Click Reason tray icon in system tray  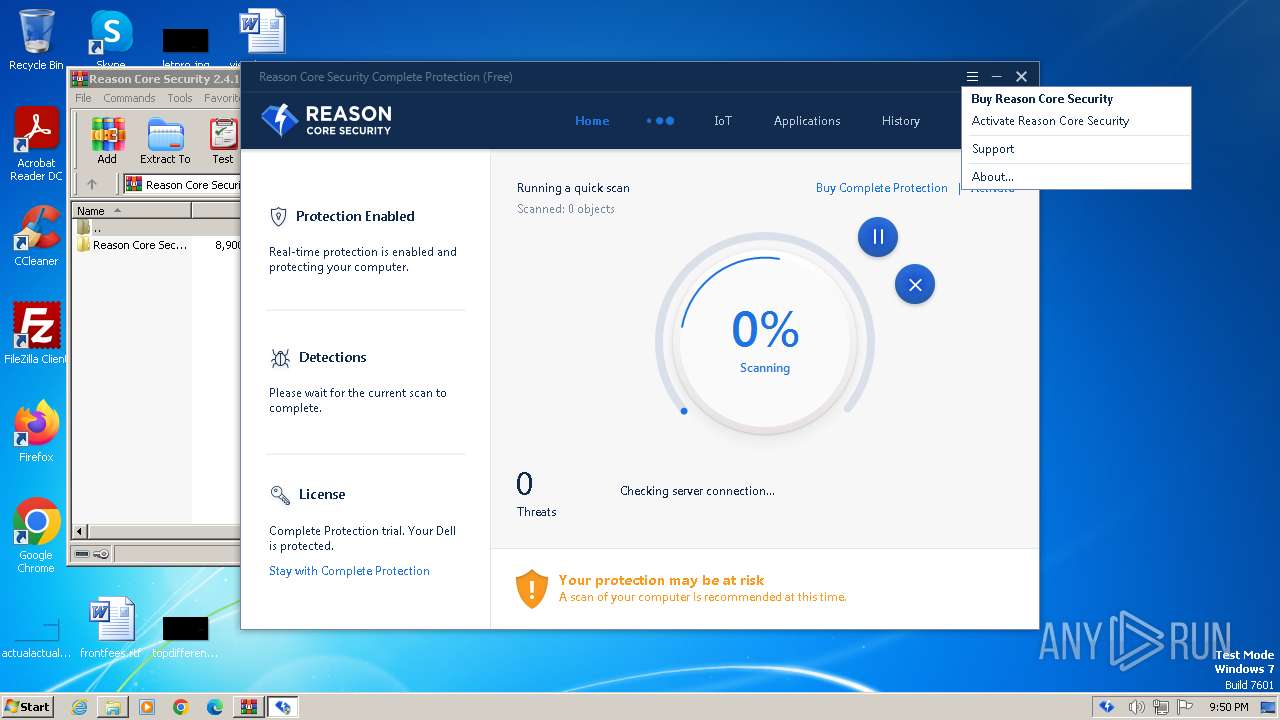1106,707
